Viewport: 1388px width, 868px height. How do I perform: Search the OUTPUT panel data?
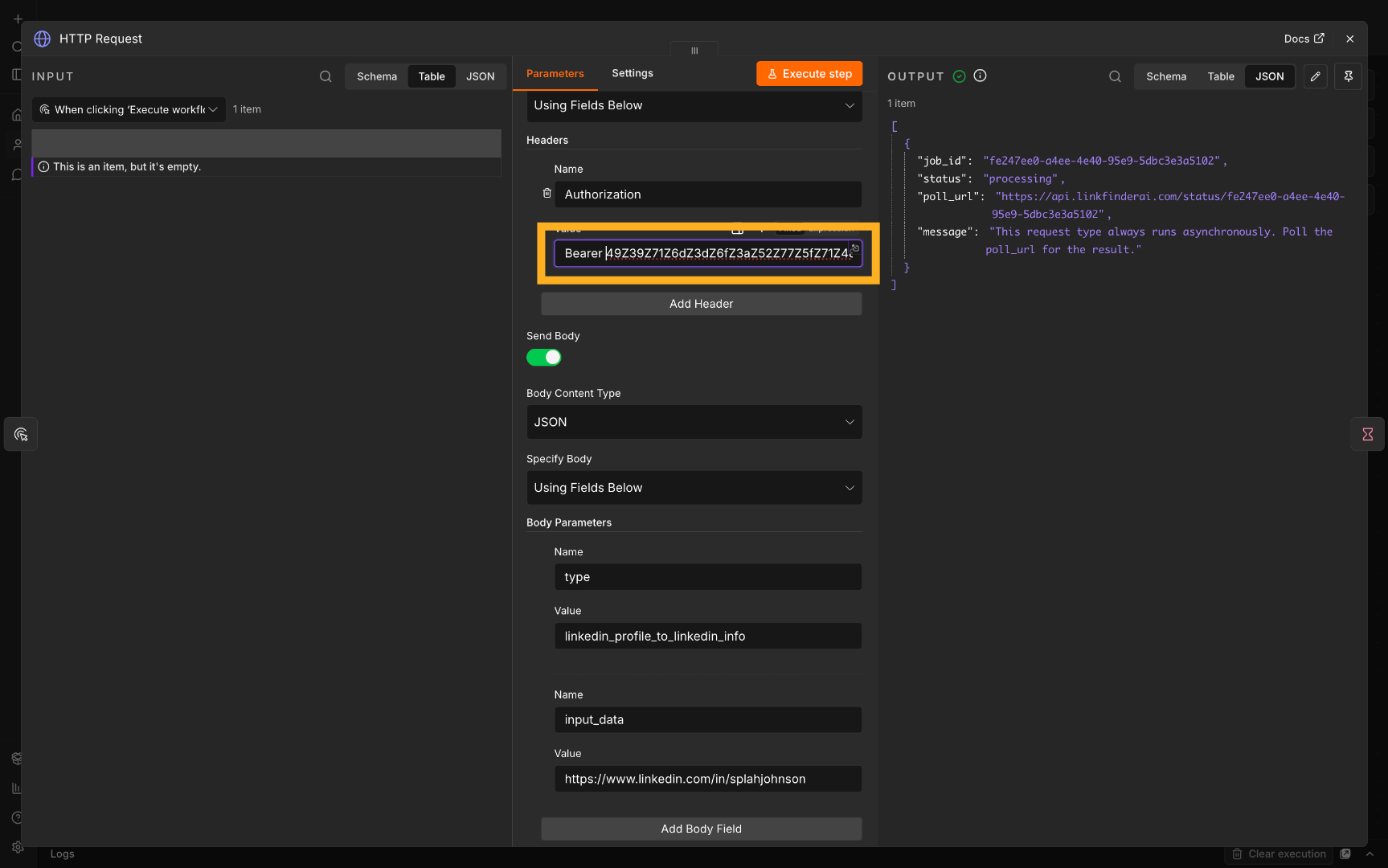[x=1115, y=76]
